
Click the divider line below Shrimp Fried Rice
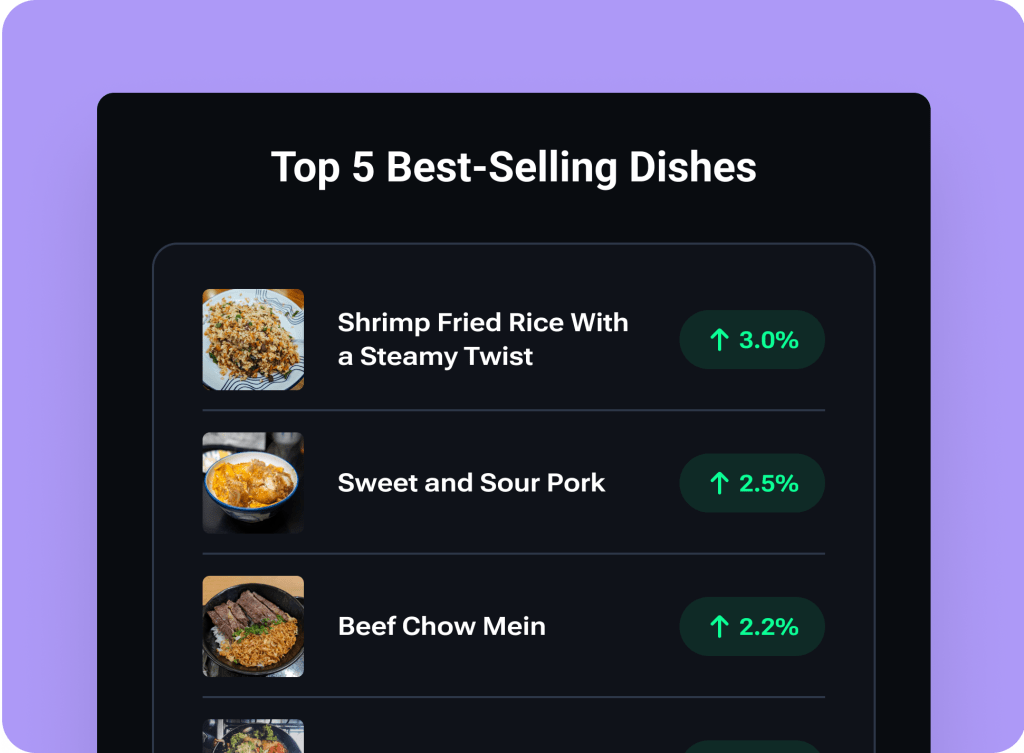tap(513, 410)
